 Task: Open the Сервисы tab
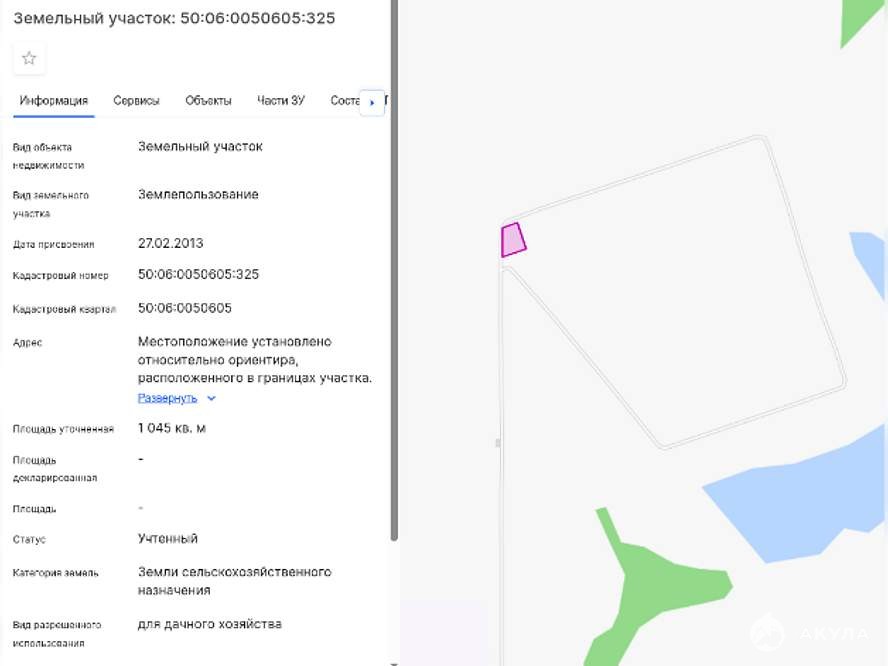point(136,101)
